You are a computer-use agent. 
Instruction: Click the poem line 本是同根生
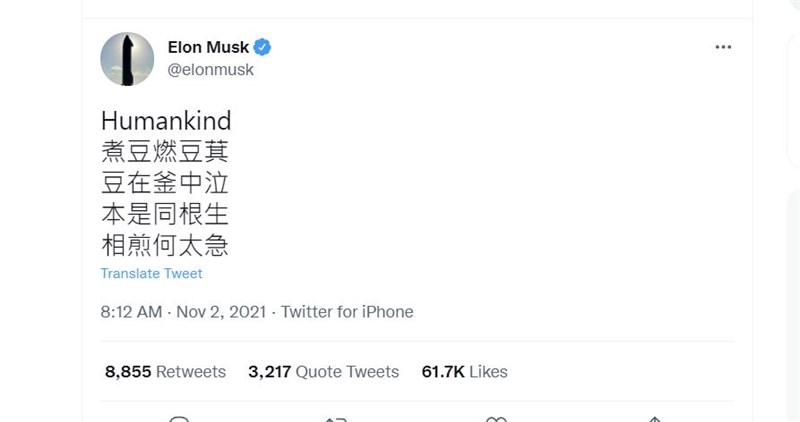tap(165, 214)
